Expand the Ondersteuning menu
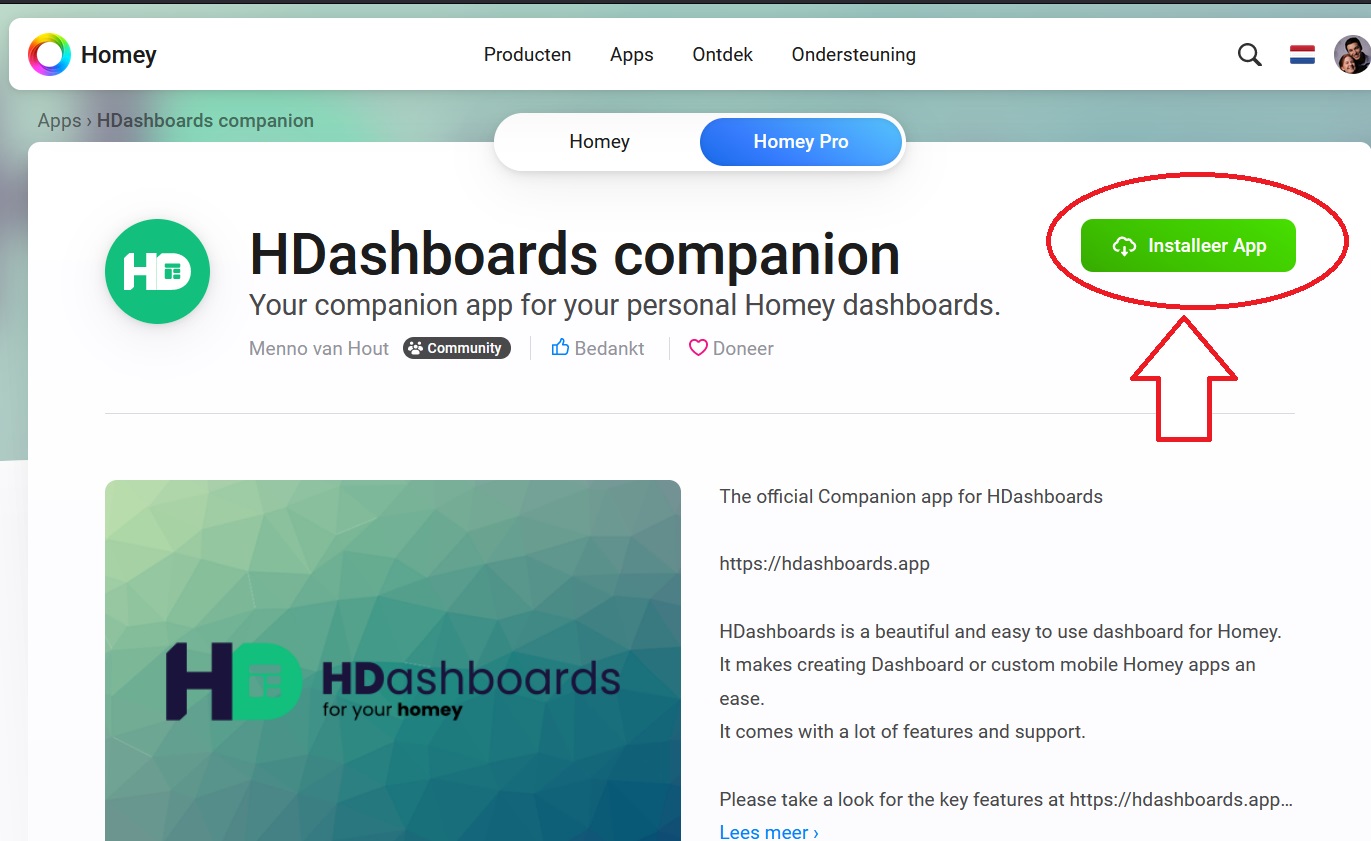The width and height of the screenshot is (1371, 841). tap(853, 55)
